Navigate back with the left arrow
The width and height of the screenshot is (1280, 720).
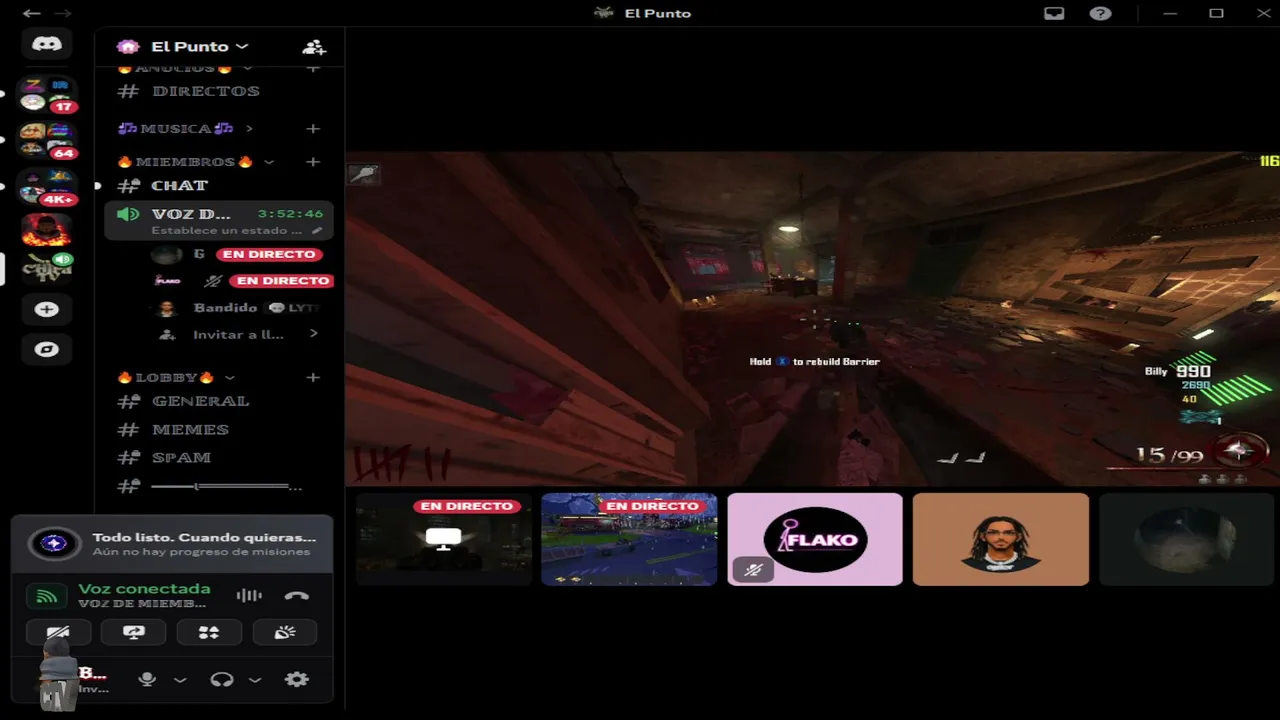point(31,13)
